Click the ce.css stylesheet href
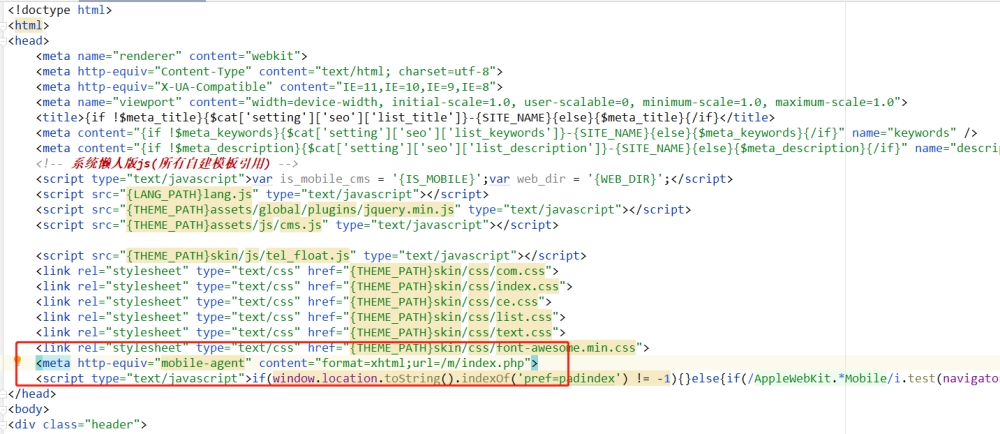 444,301
